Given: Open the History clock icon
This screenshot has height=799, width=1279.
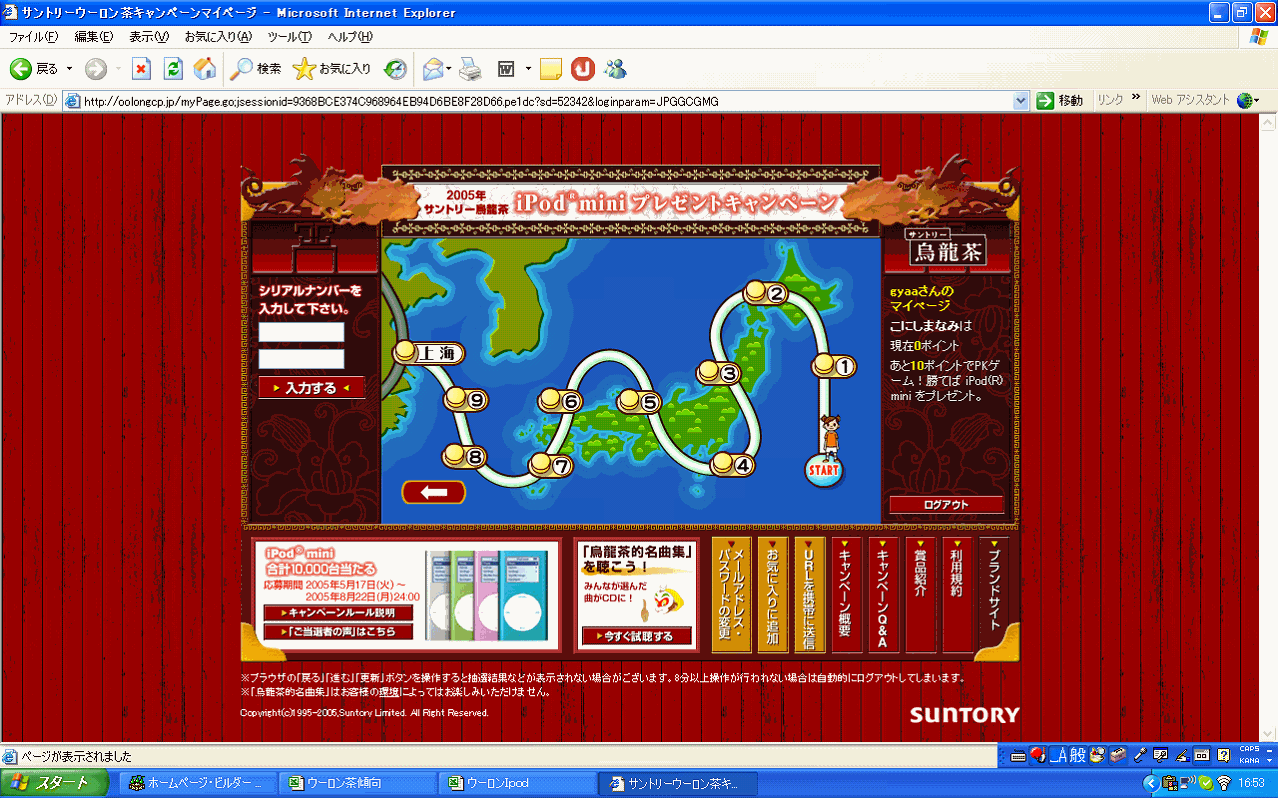Looking at the screenshot, I should pos(396,69).
